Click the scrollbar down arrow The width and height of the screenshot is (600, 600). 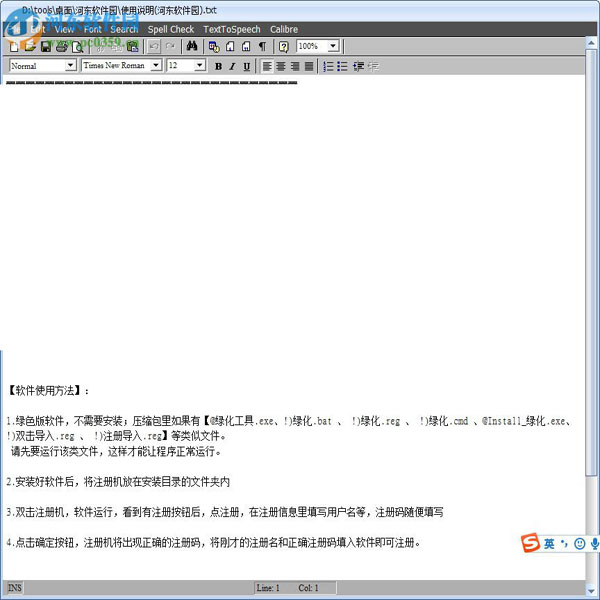(x=591, y=589)
